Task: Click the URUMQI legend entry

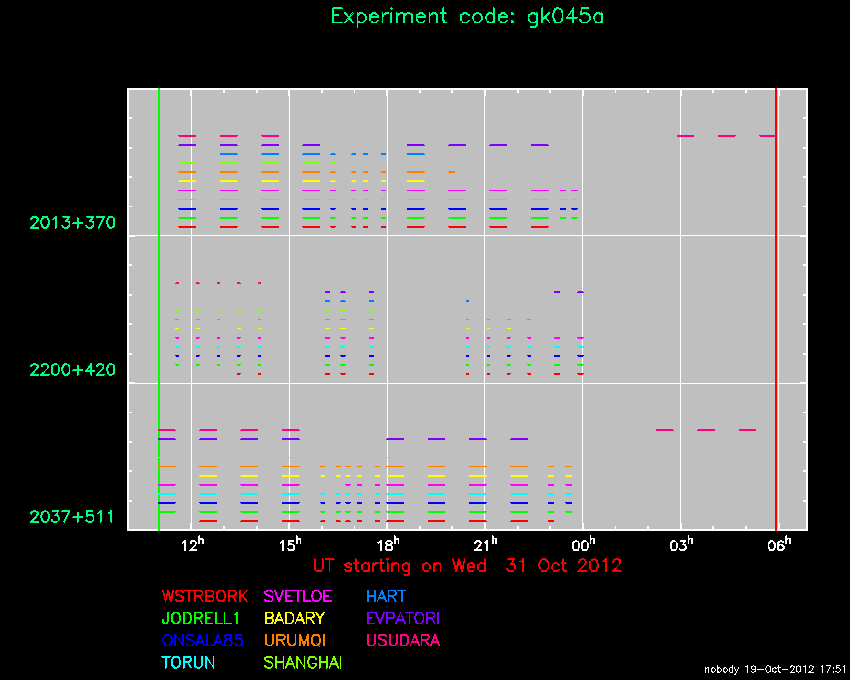Action: click(294, 640)
